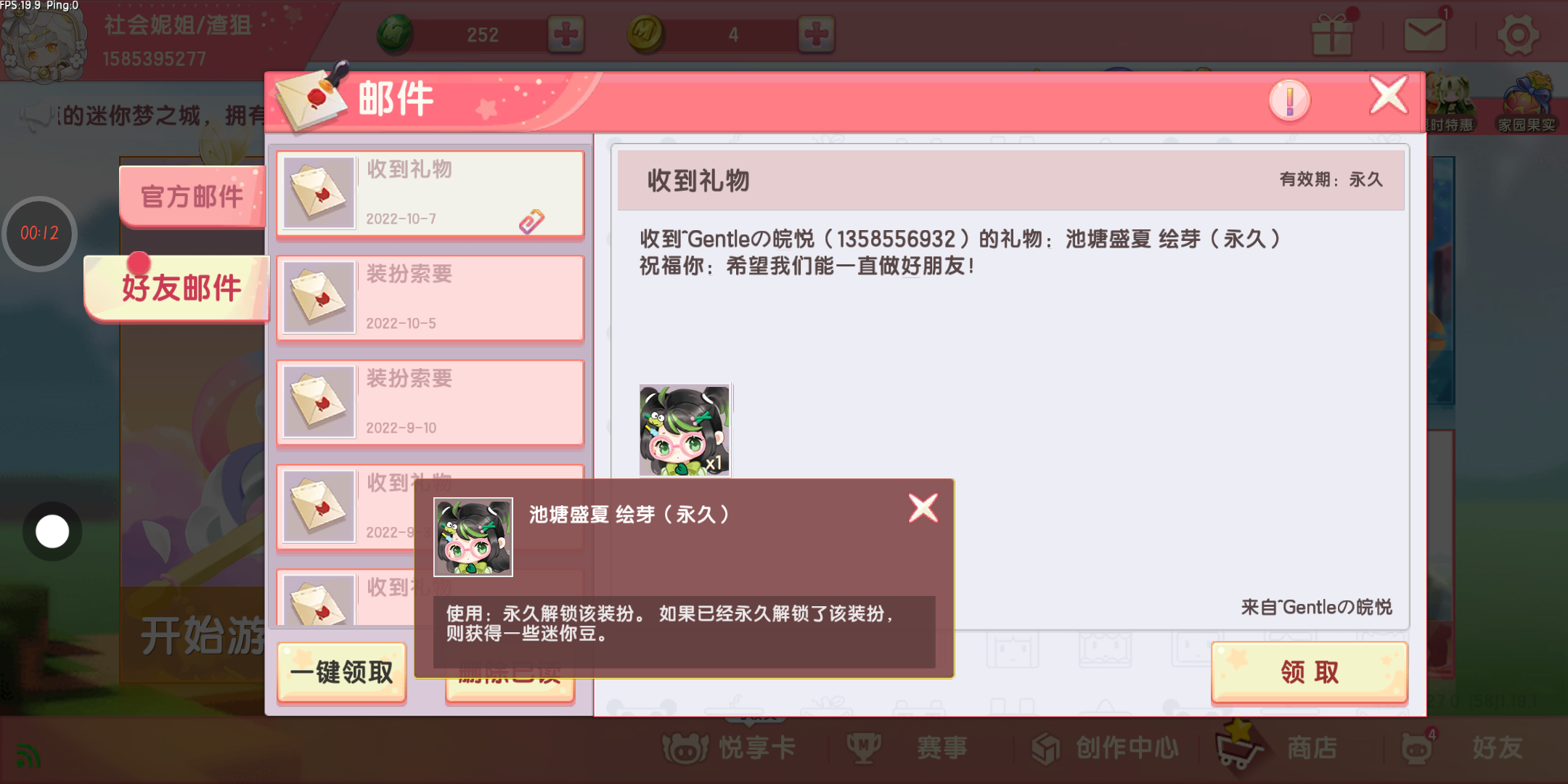Click the 一键领取 claim all button

[x=341, y=672]
